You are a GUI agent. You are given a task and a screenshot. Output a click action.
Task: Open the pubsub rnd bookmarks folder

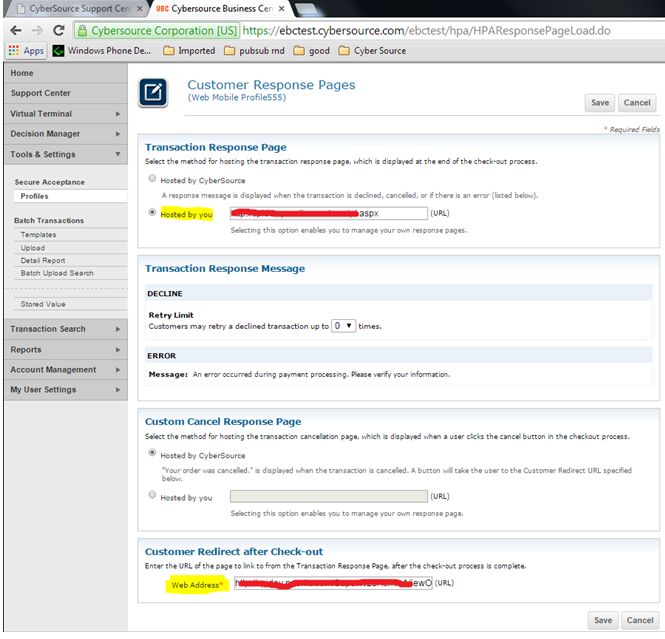point(254,51)
